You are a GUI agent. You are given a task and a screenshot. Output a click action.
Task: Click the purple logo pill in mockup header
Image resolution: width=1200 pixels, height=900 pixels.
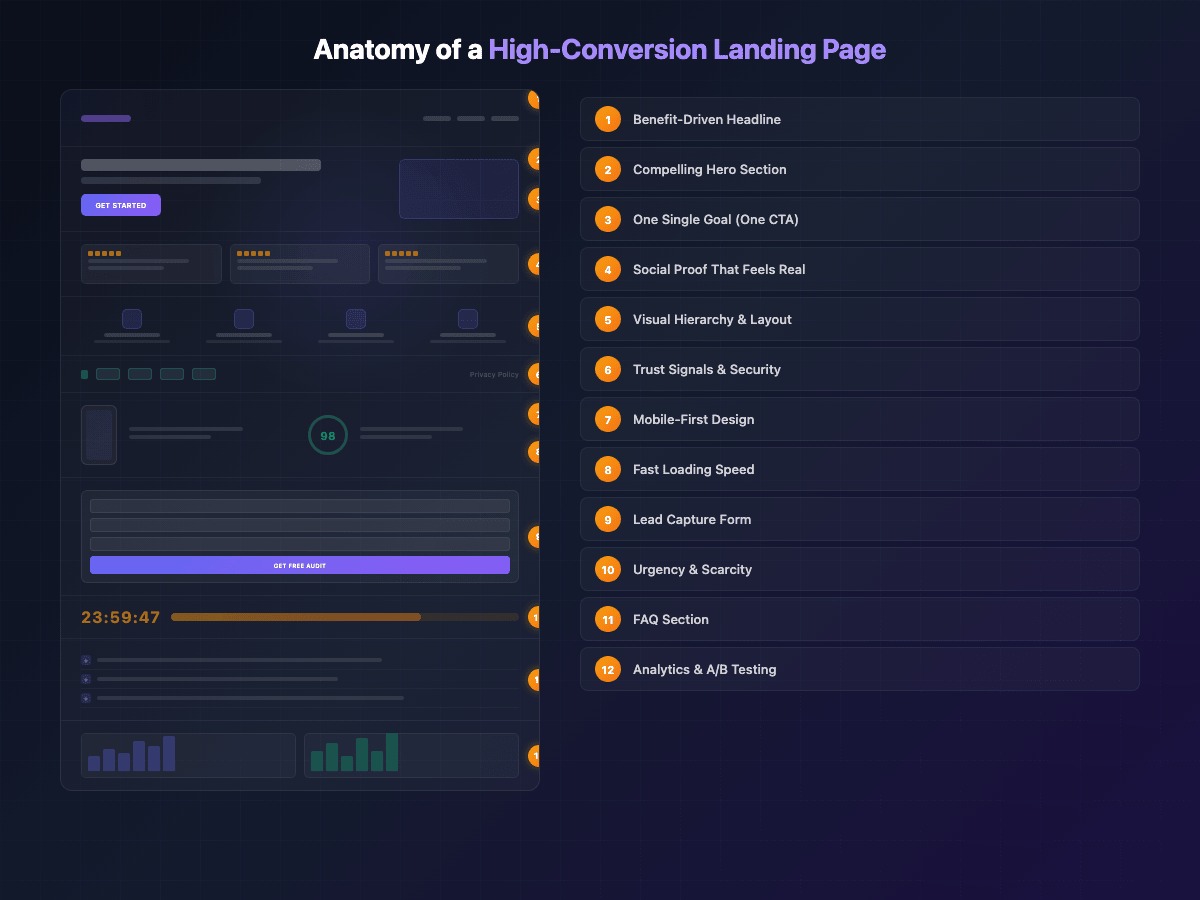point(105,118)
